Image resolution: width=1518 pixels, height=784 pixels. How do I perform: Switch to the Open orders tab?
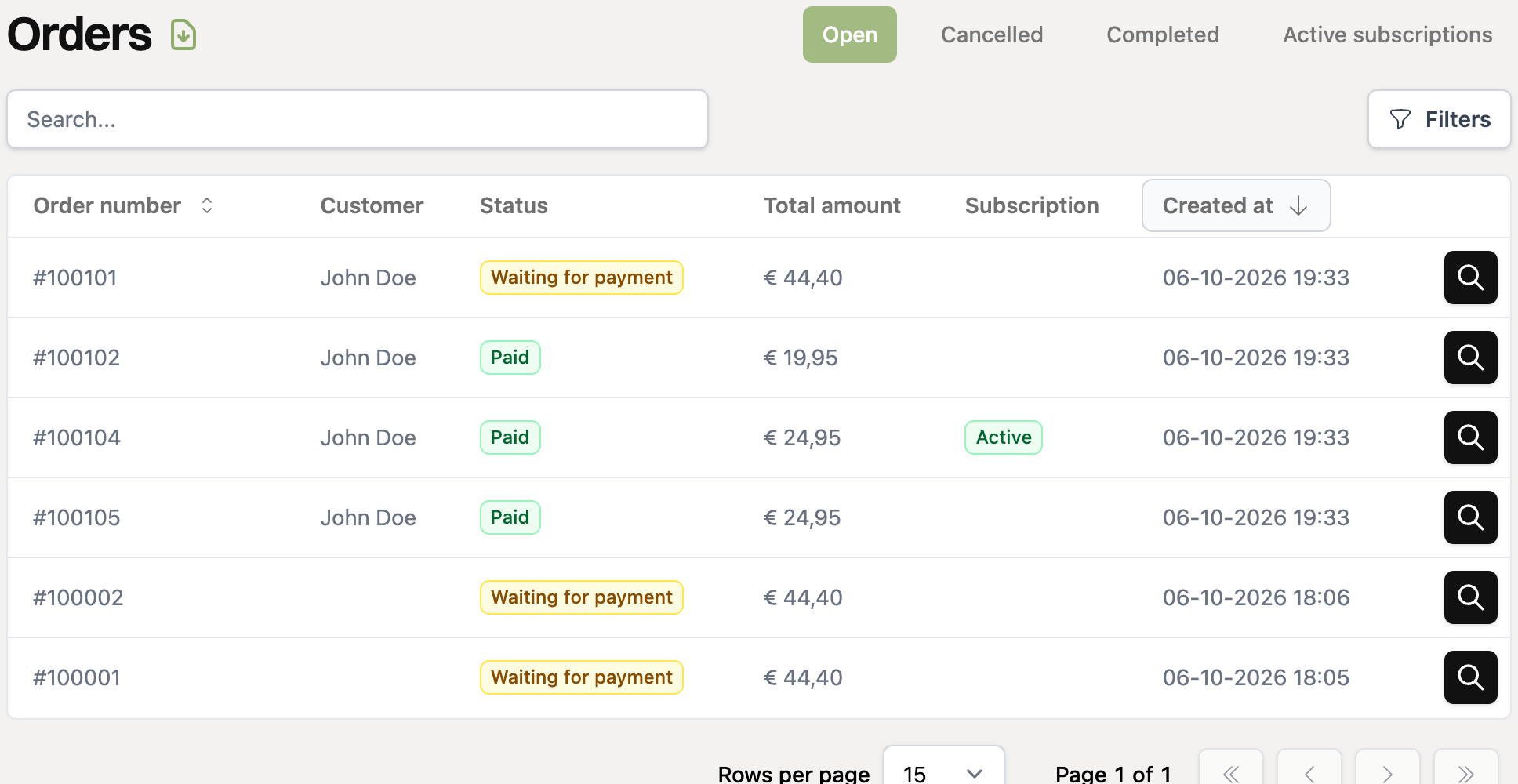point(850,34)
